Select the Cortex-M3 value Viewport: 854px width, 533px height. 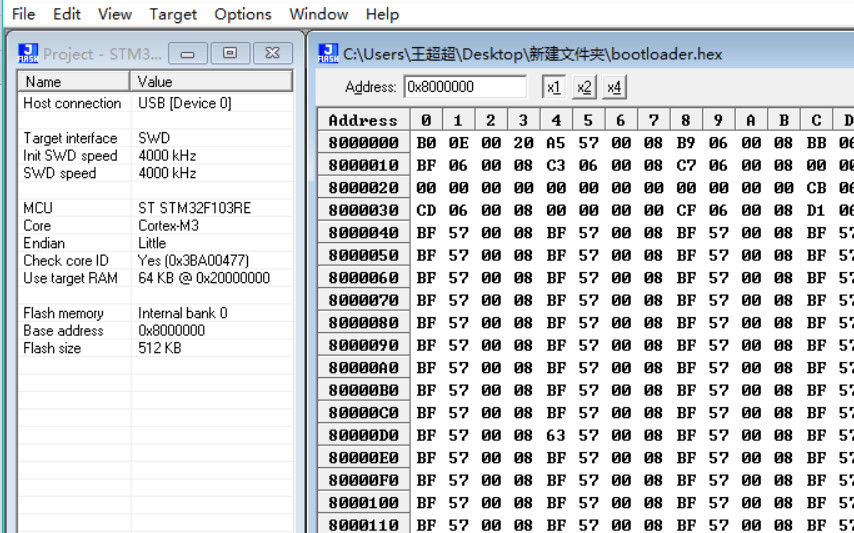(x=168, y=225)
